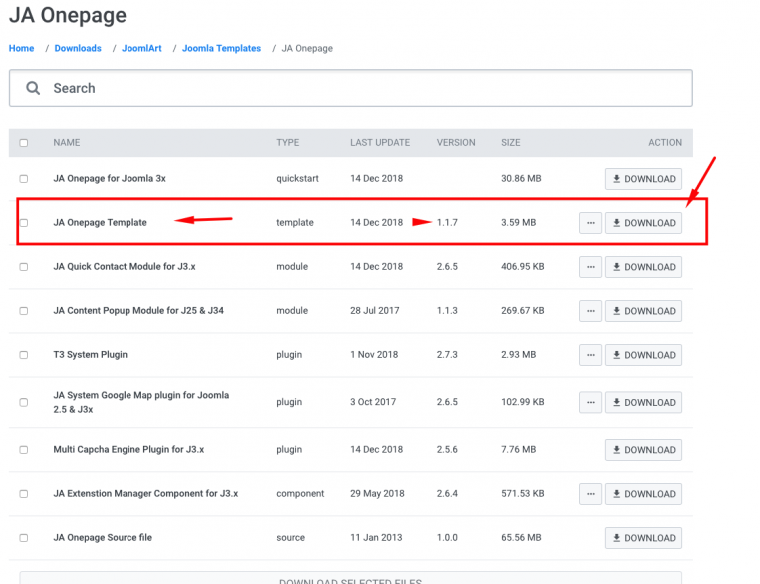
Task: Go to Home breadcrumb link
Action: 21,48
